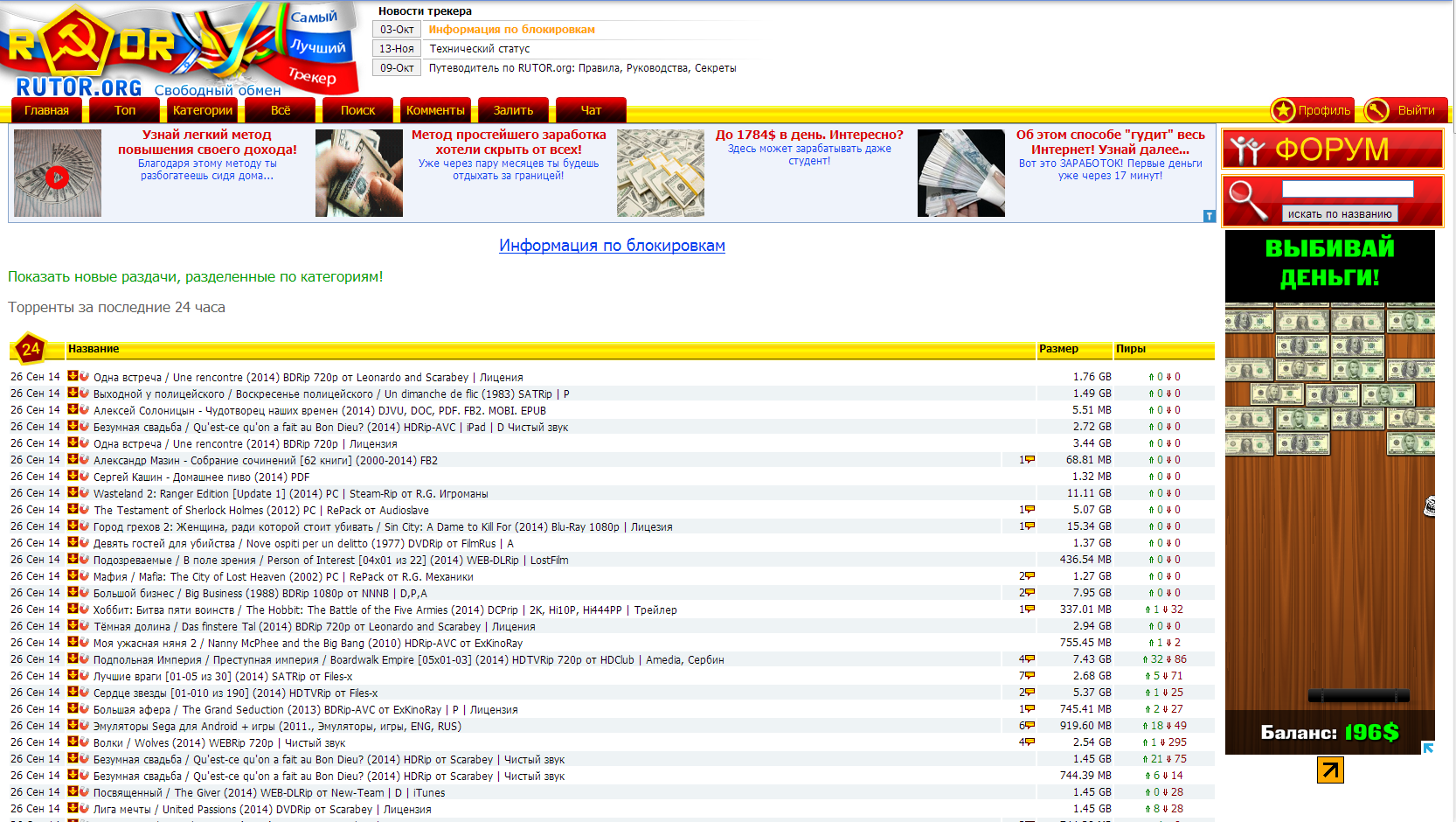Open the Залить upload menu tab
This screenshot has width=1456, height=822.
point(513,110)
